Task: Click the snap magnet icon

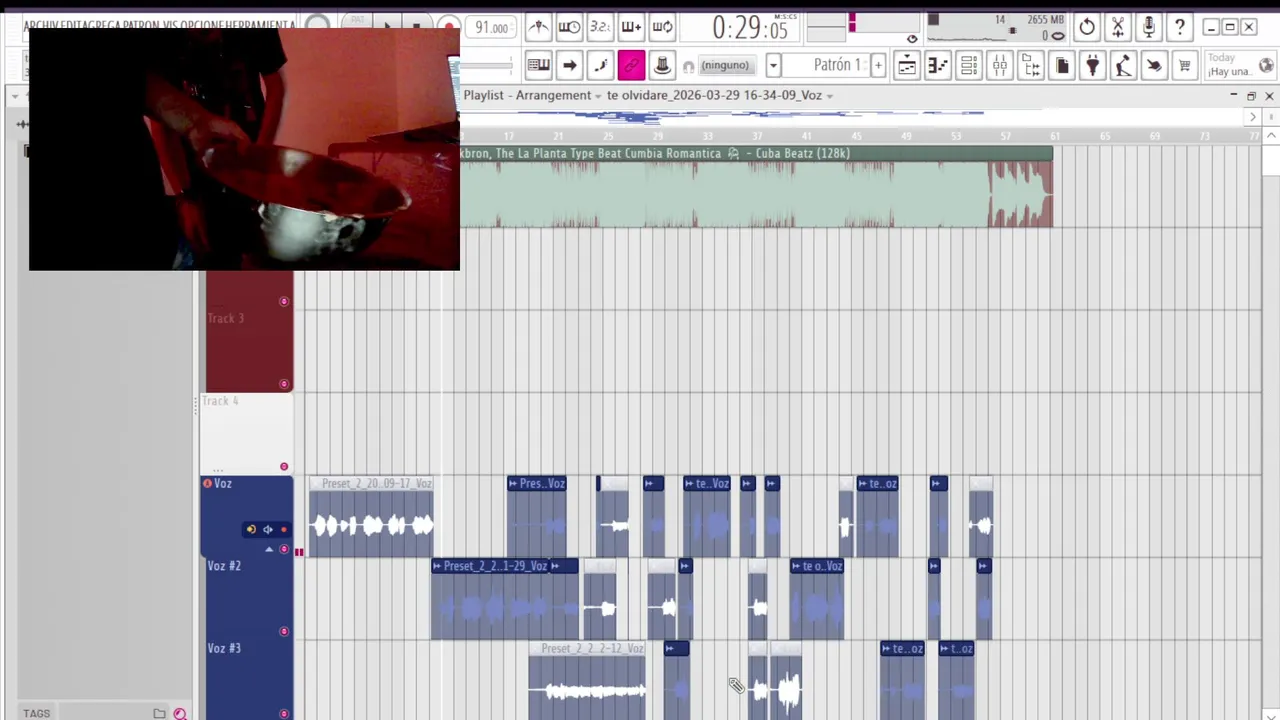Action: [688, 67]
